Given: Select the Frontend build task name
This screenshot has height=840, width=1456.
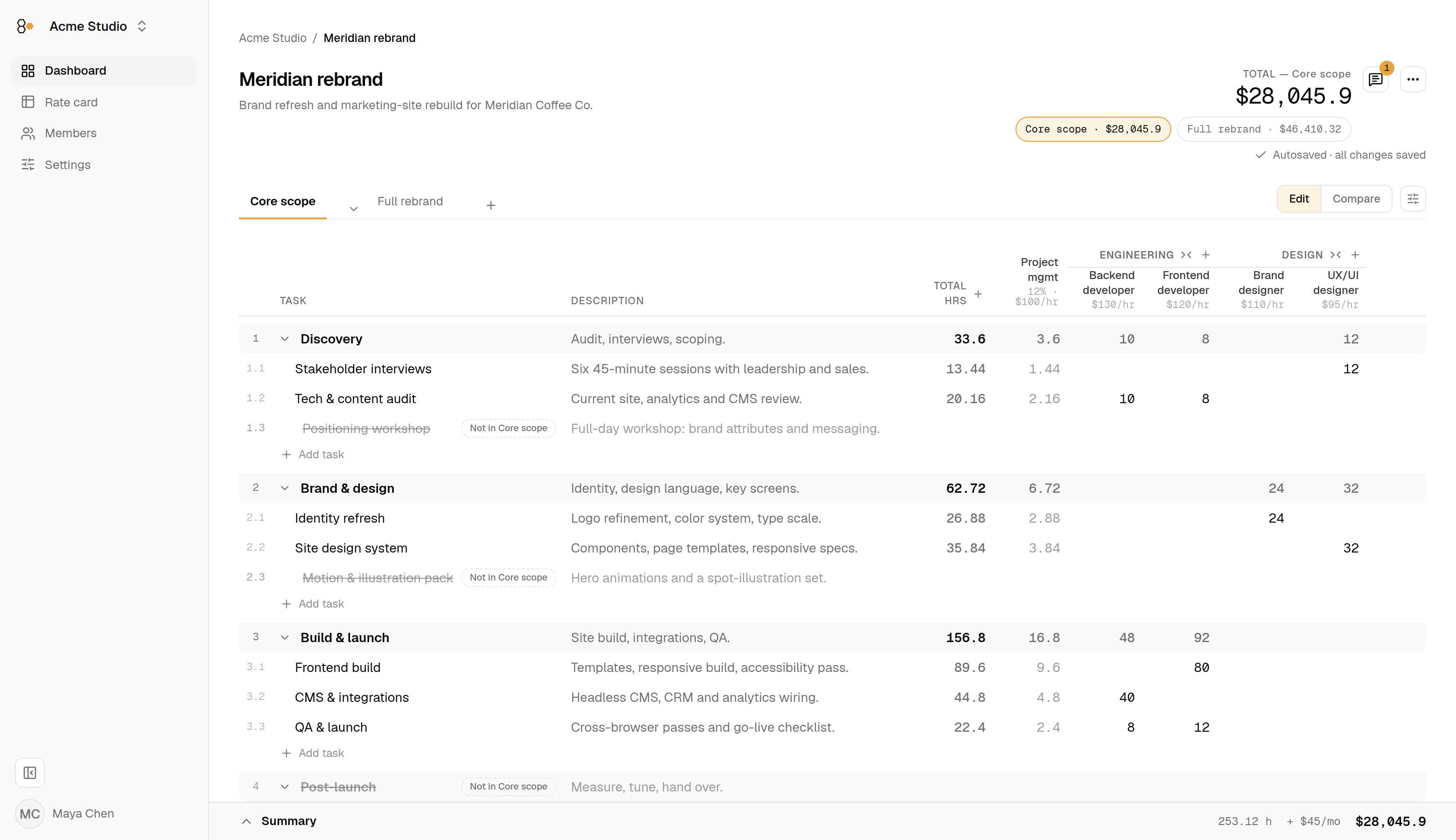Looking at the screenshot, I should 337,667.
